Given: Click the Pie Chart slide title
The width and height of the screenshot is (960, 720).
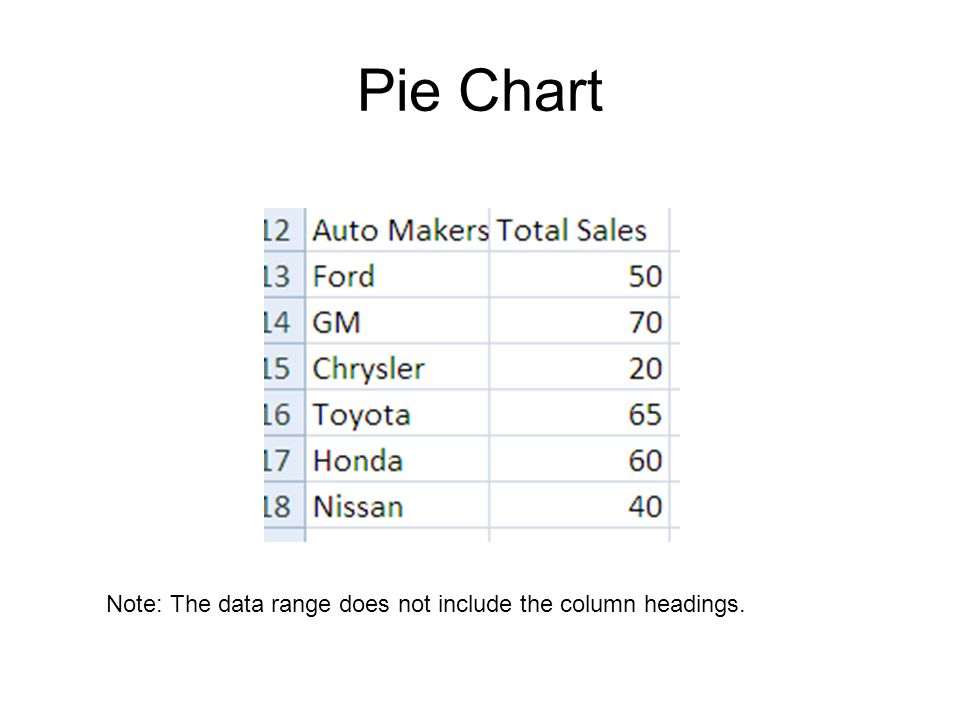Looking at the screenshot, I should tap(481, 91).
